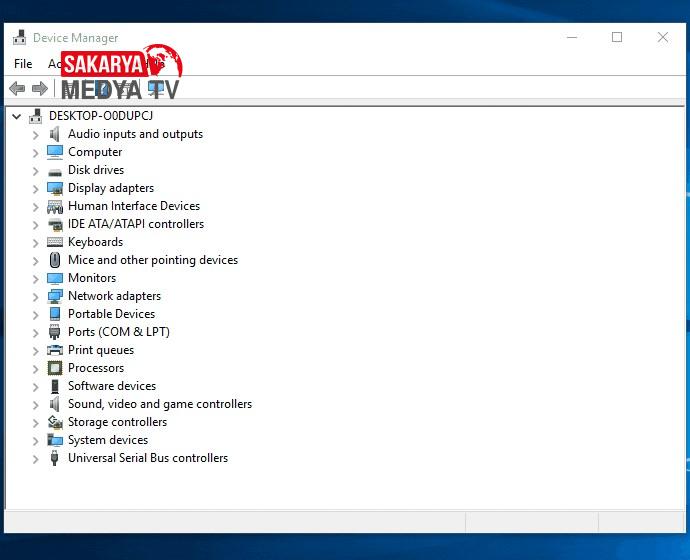Click the Forward arrow in the toolbar
This screenshot has width=690, height=560.
[40, 89]
